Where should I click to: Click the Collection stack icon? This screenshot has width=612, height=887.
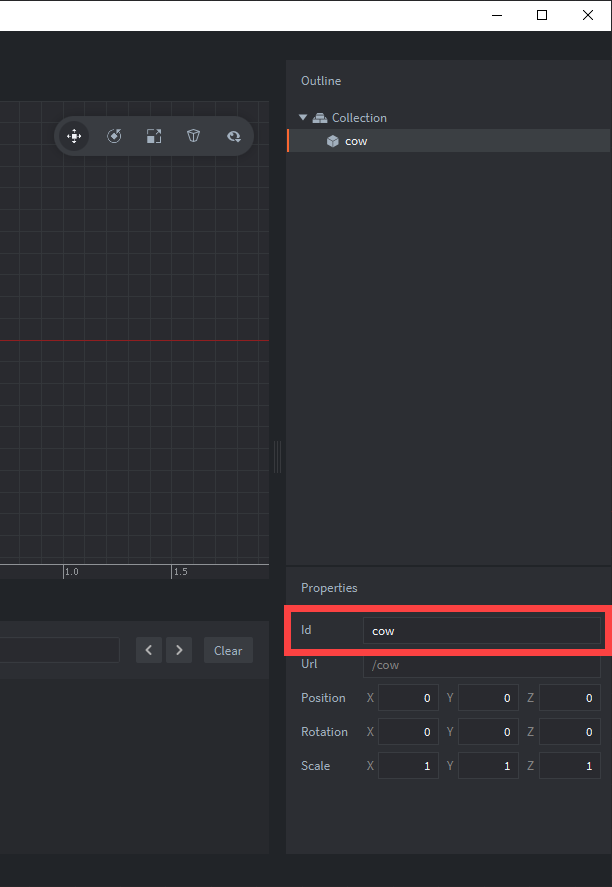pyautogui.click(x=320, y=118)
